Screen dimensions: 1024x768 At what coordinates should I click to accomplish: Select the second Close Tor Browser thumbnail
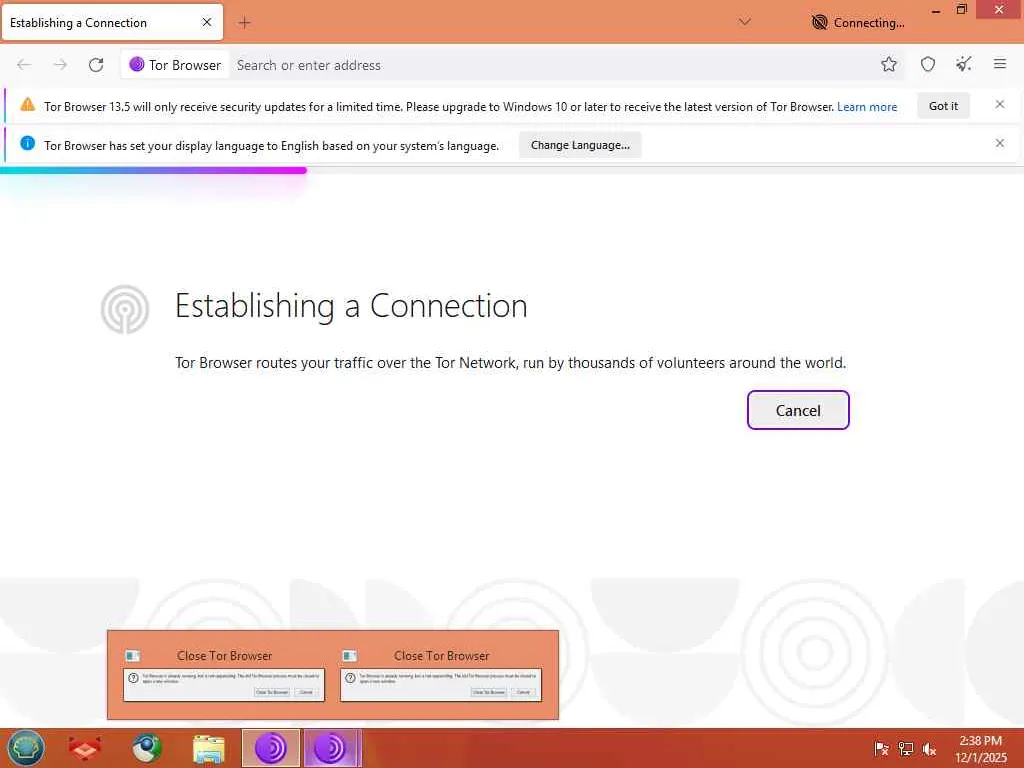click(x=441, y=676)
